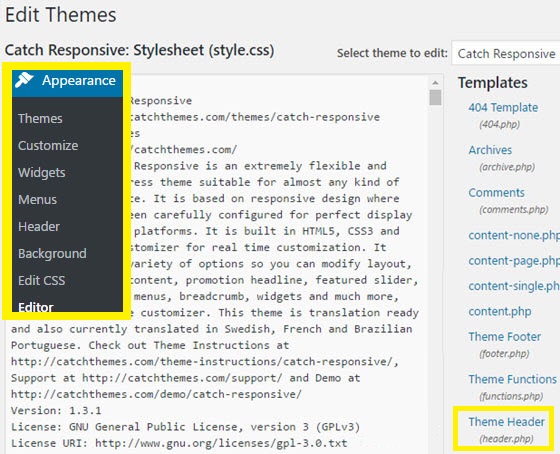The image size is (560, 454).
Task: Click the 'Select theme to edit:' label
Action: 392,53
